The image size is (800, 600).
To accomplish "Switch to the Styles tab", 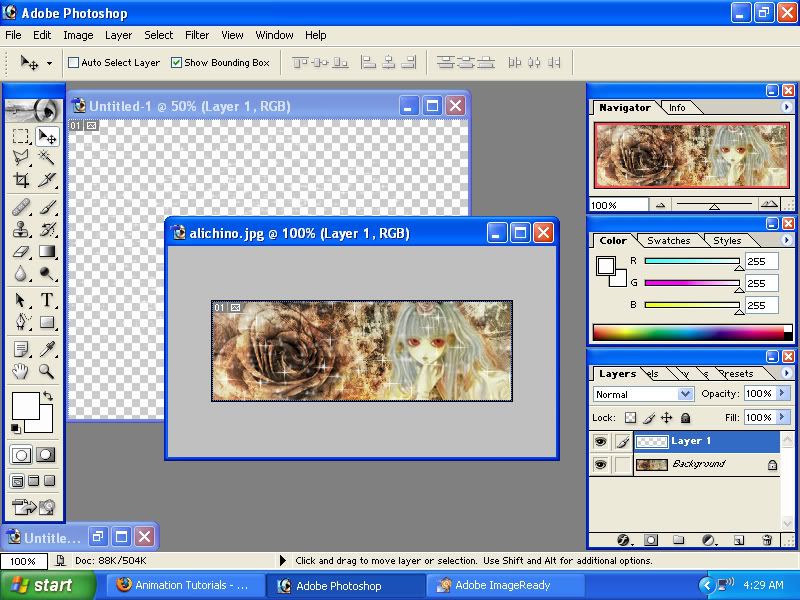I will (727, 240).
